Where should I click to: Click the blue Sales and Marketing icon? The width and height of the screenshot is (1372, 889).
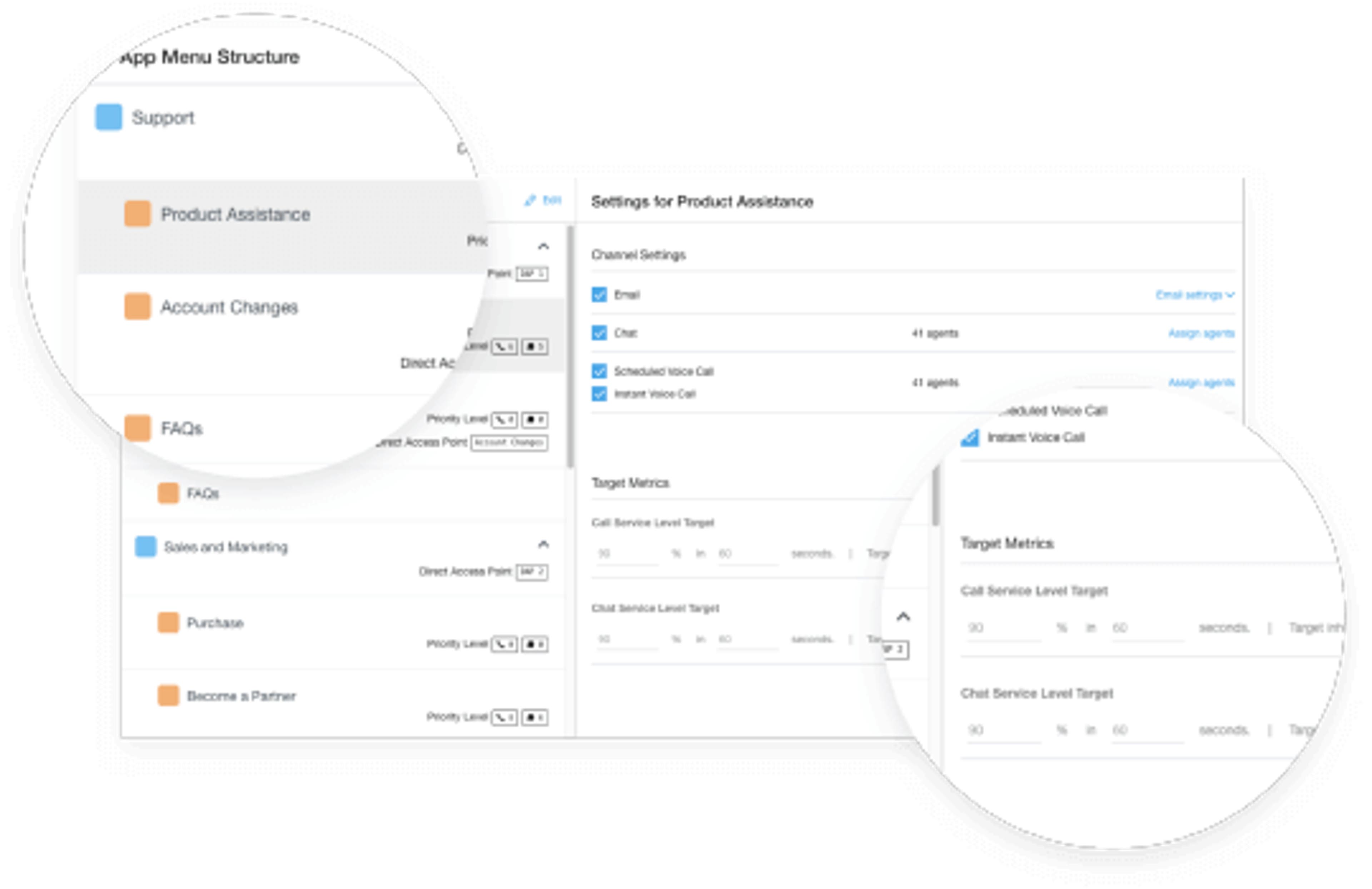pos(145,546)
